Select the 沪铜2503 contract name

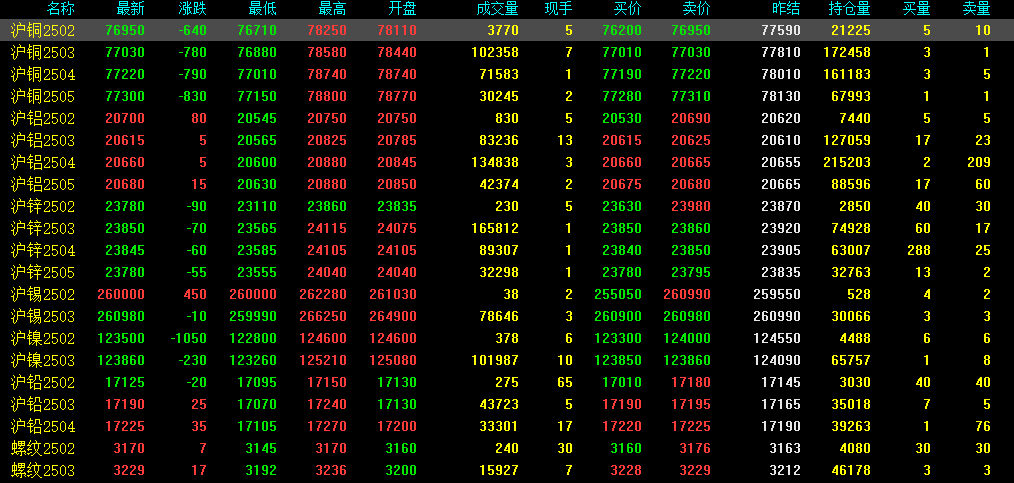tap(43, 52)
